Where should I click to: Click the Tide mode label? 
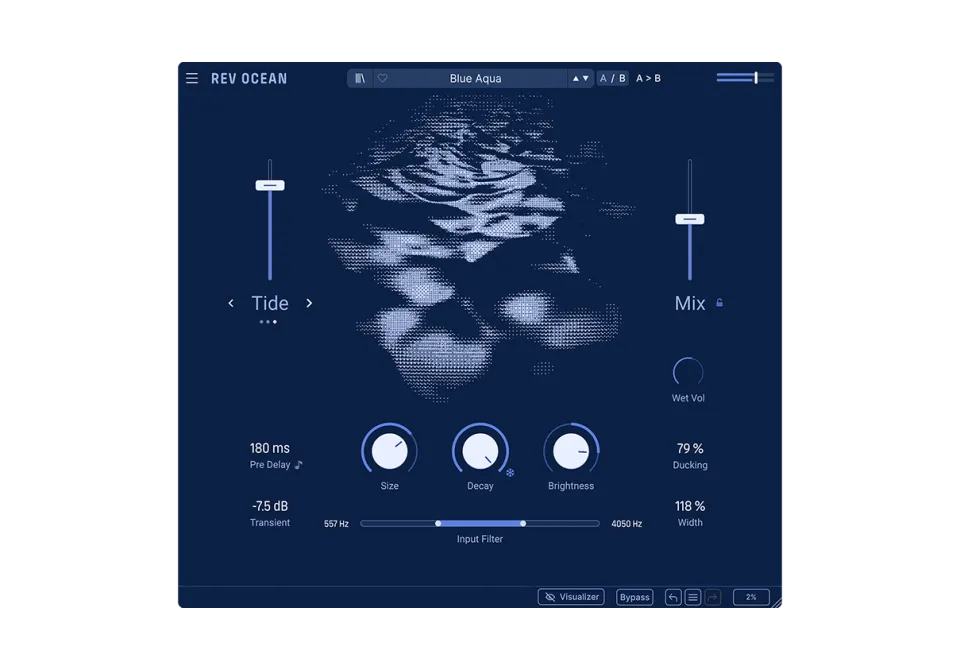(x=270, y=303)
